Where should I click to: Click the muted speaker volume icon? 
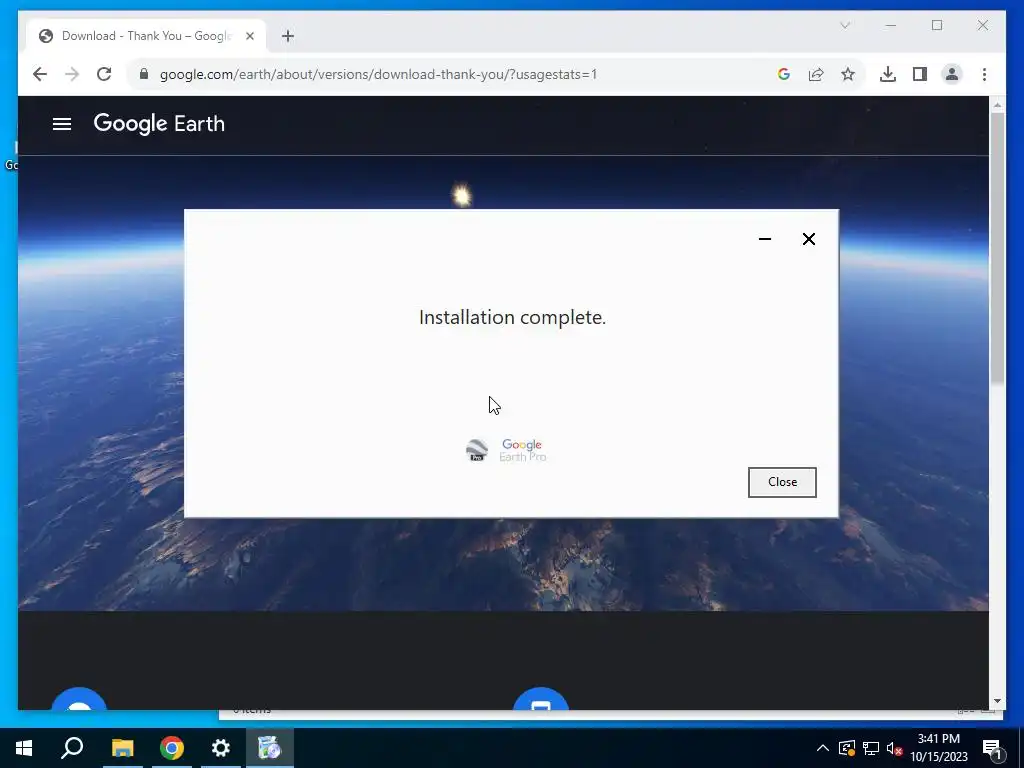click(894, 748)
